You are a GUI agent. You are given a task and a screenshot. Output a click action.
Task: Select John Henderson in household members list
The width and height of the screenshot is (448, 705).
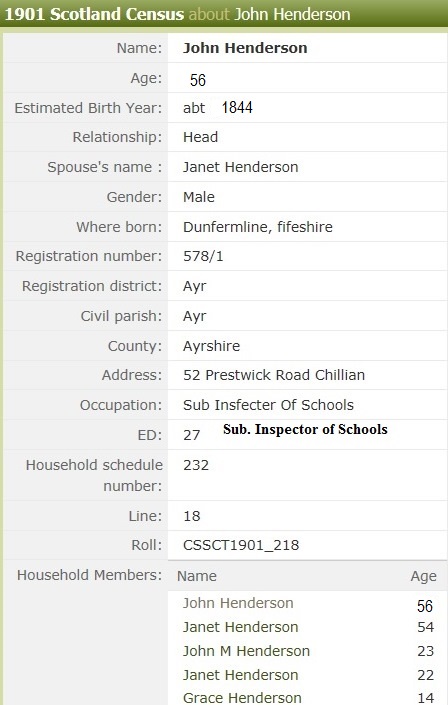238,603
